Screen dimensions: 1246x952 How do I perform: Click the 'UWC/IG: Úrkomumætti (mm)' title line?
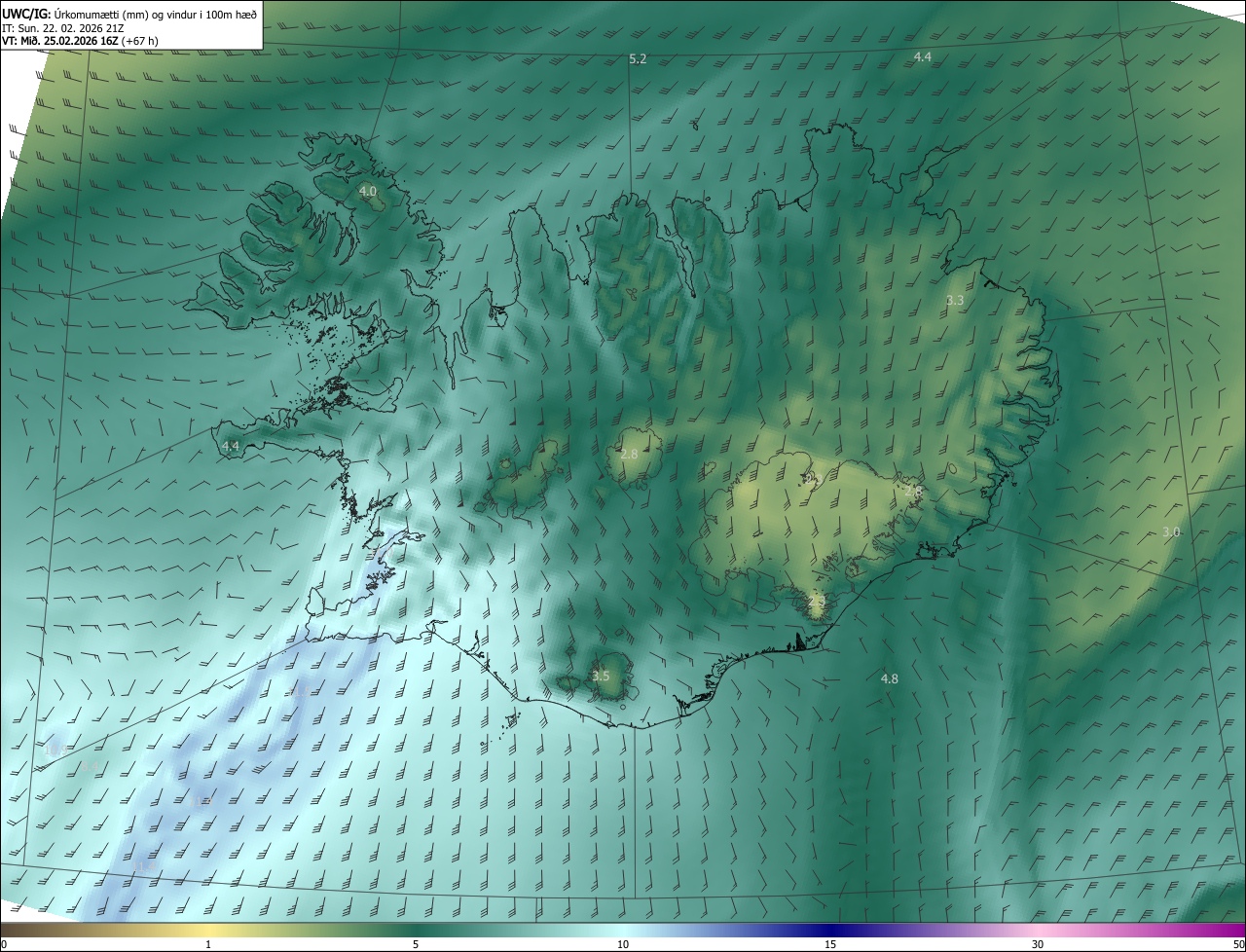[129, 13]
